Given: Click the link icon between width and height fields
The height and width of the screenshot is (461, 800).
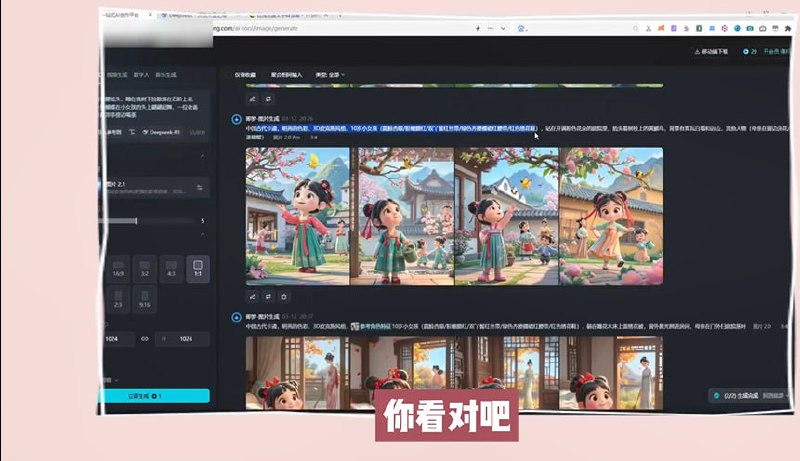Looking at the screenshot, I should 145,339.
